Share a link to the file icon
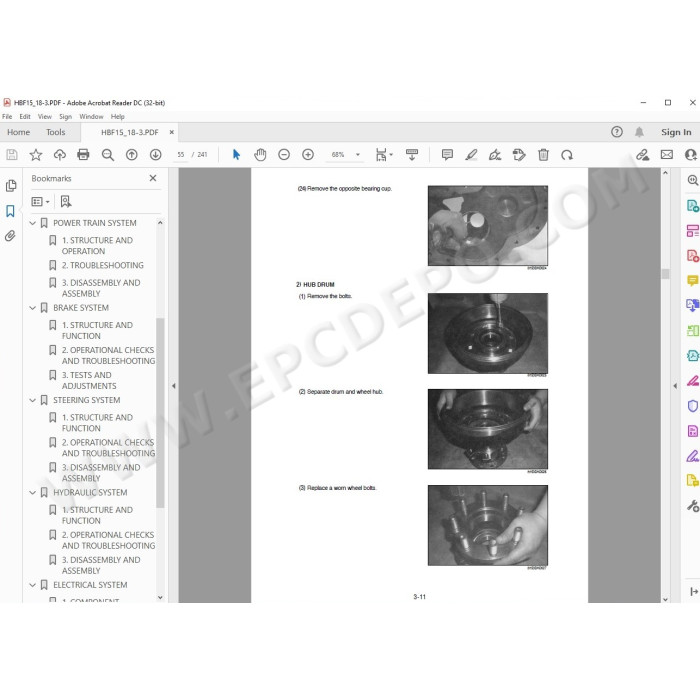The image size is (700, 700). pyautogui.click(x=642, y=155)
